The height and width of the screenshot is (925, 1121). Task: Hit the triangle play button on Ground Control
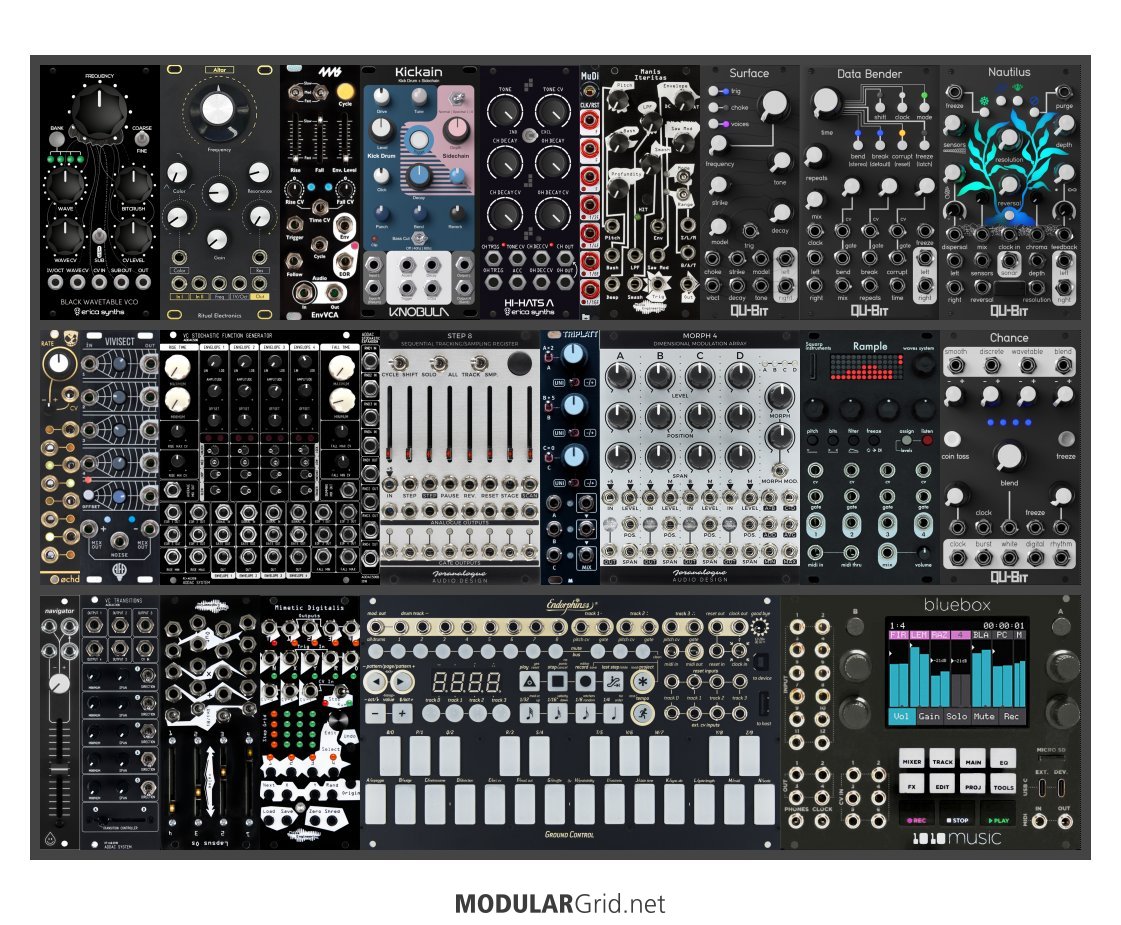530,681
